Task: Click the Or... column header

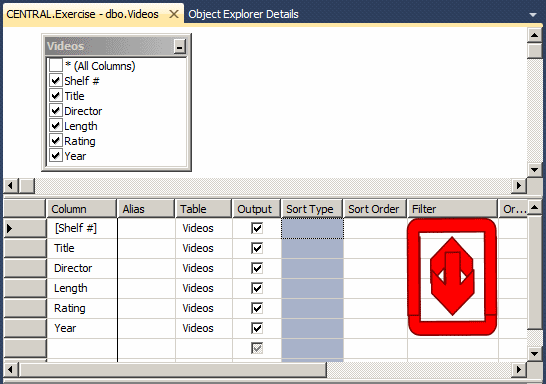Action: [x=513, y=209]
